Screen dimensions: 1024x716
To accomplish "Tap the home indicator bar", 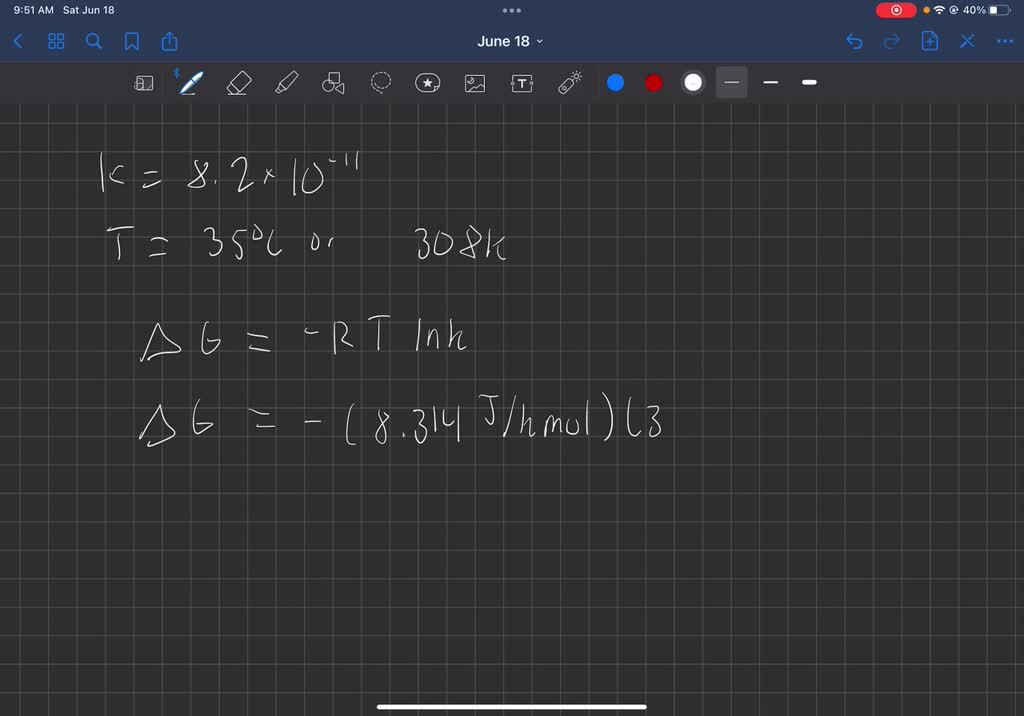I will pyautogui.click(x=512, y=706).
